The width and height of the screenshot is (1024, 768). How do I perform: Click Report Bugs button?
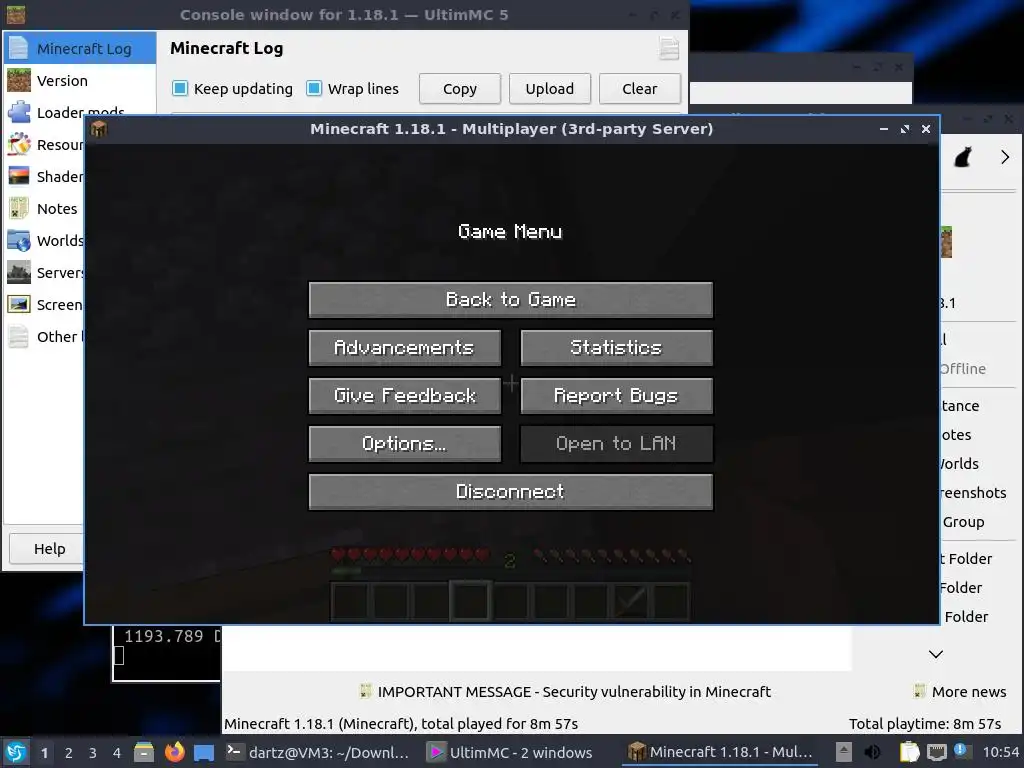(616, 396)
